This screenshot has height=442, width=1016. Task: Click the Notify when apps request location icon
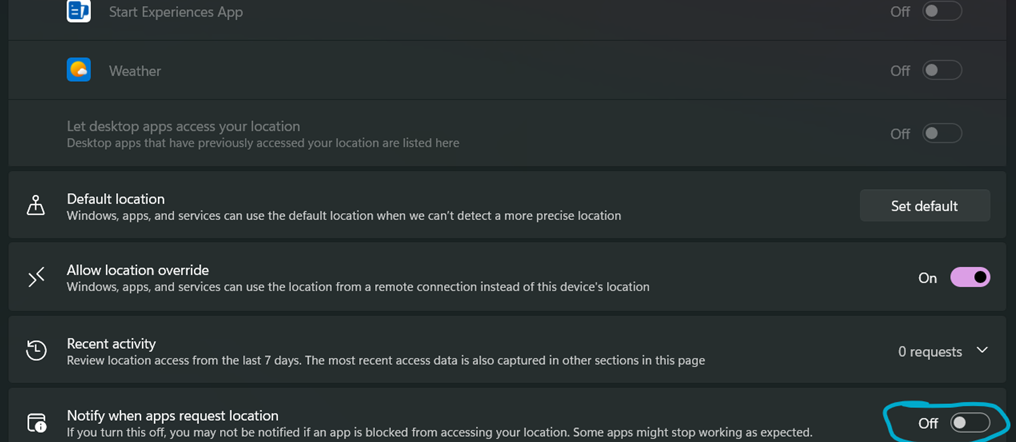(x=36, y=422)
